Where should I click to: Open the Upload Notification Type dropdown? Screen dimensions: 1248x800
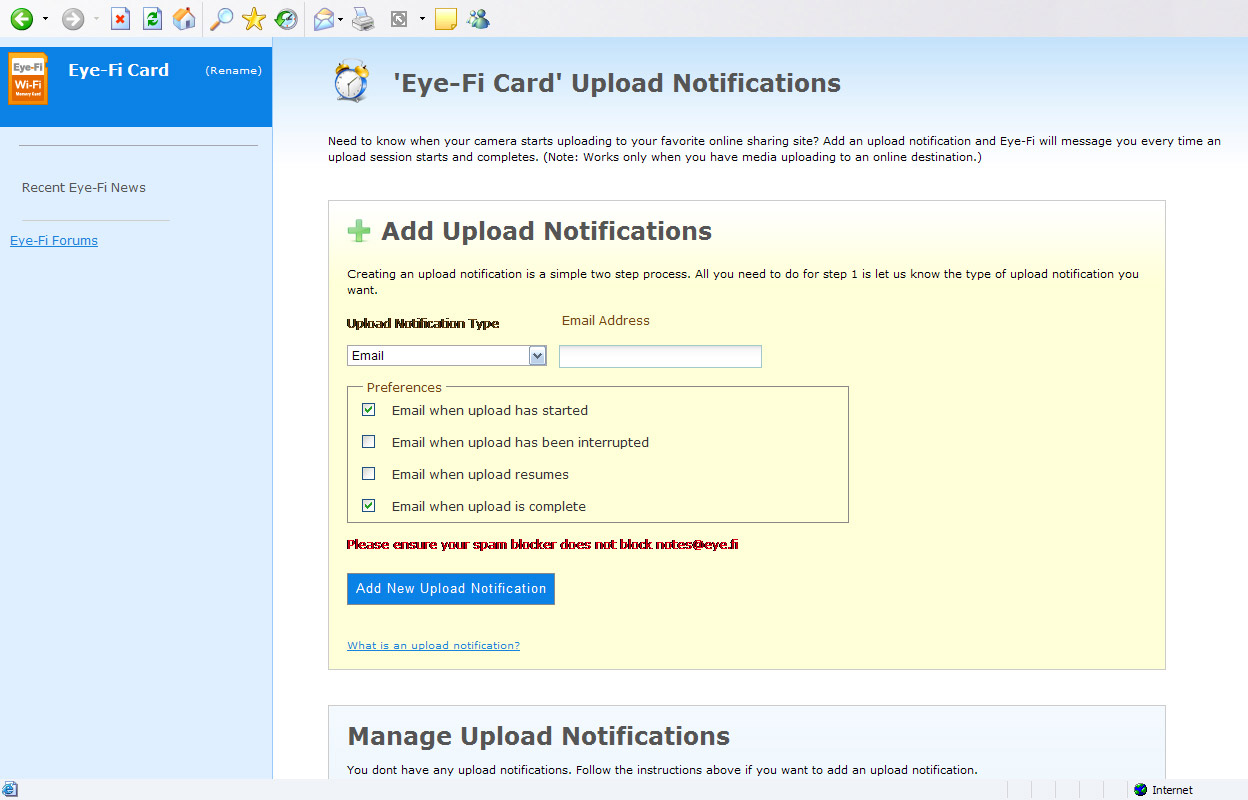click(447, 355)
